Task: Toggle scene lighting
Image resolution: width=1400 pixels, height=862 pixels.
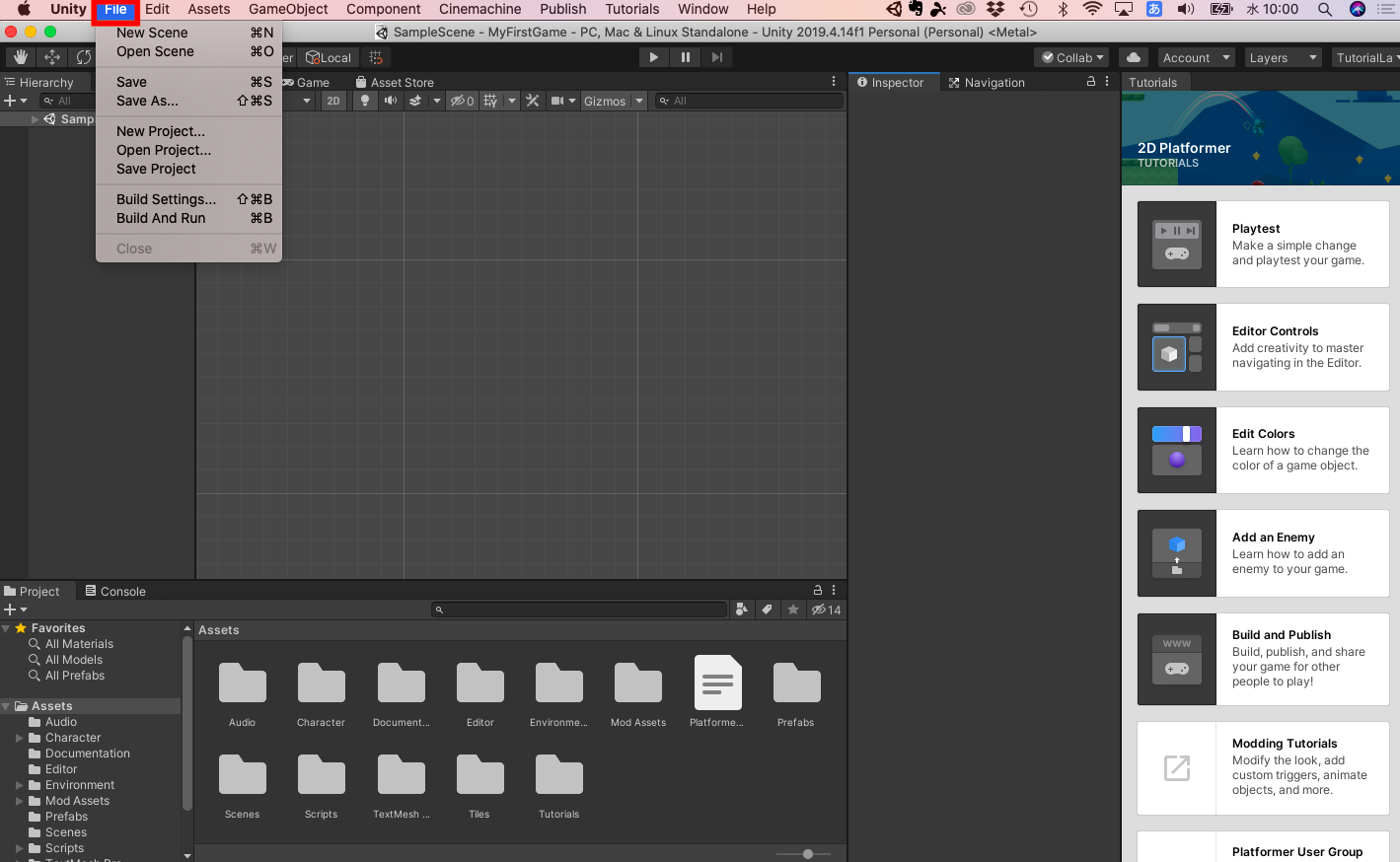Action: (363, 100)
